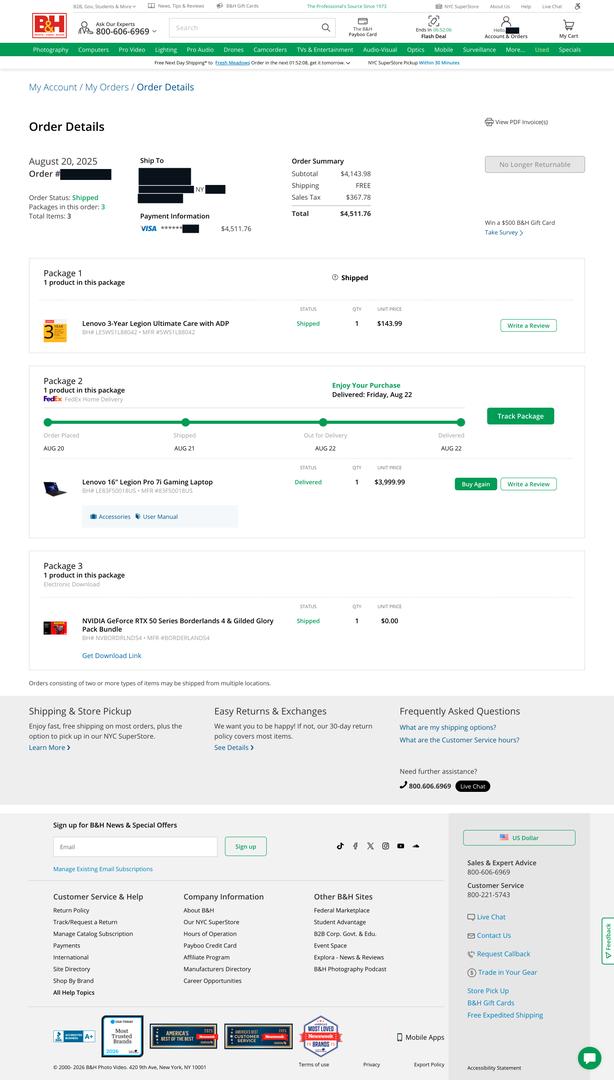614x1080 pixels.
Task: Click See Details under Easy Returns
Action: [x=234, y=747]
